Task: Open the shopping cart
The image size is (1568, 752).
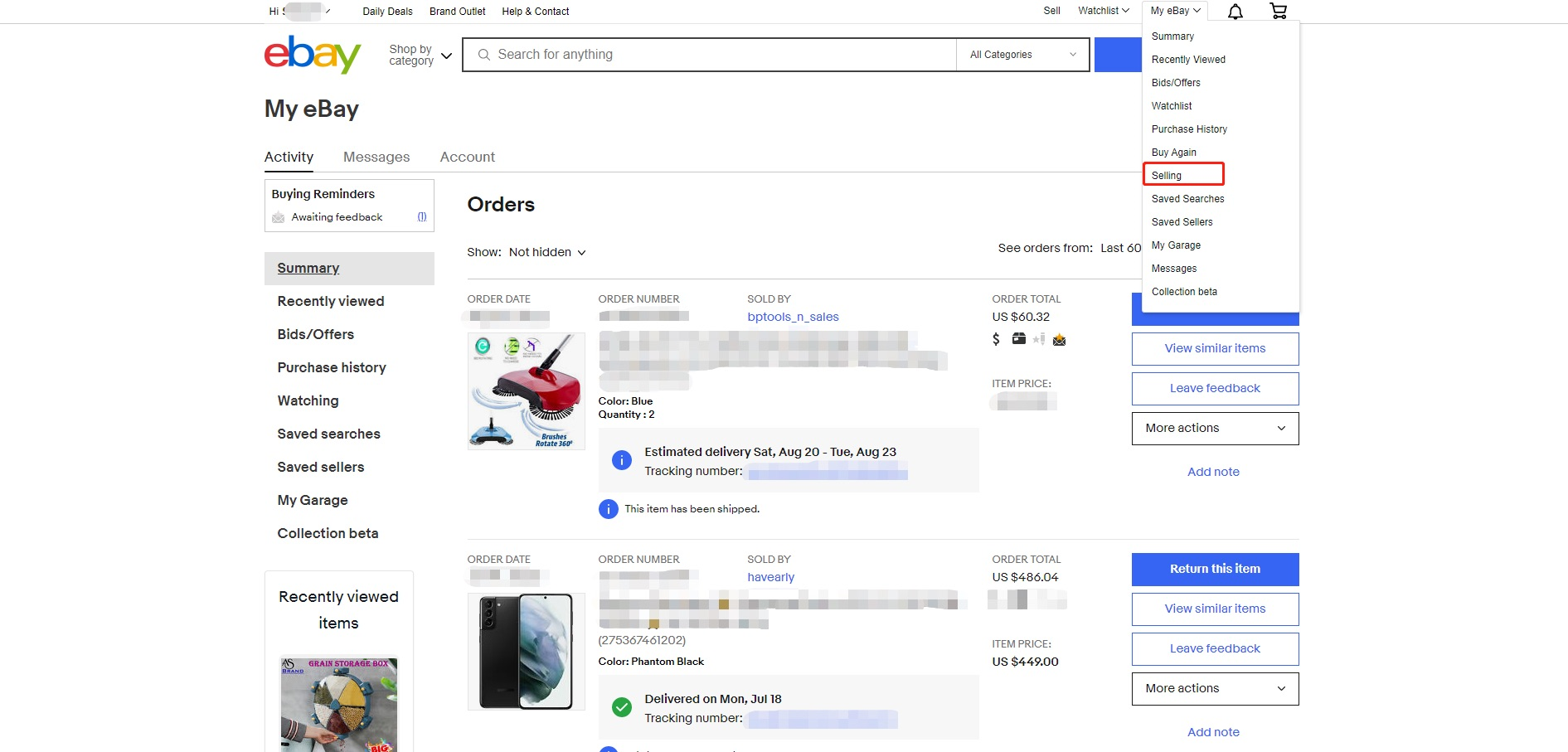Action: (x=1278, y=12)
